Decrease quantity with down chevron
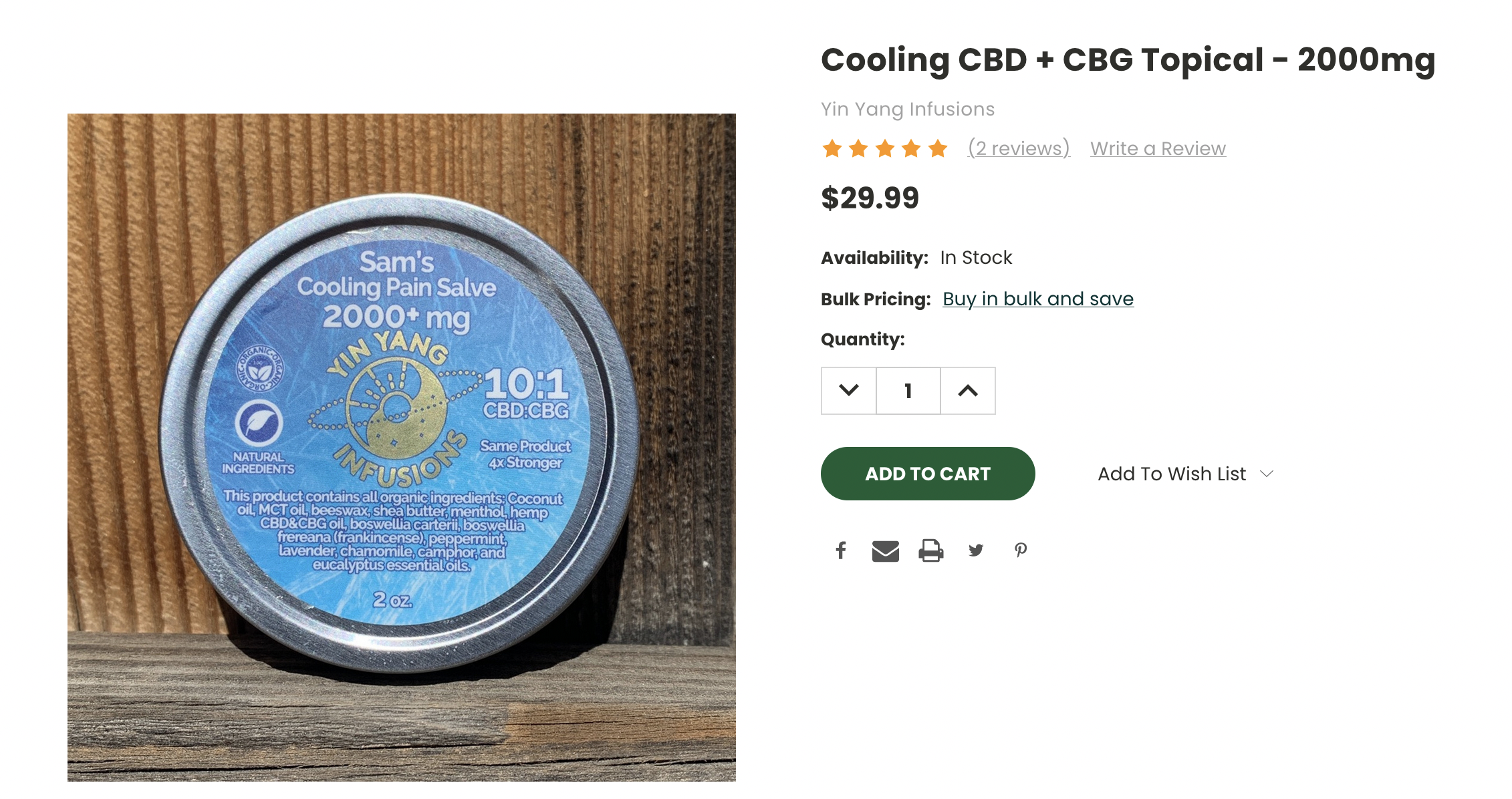This screenshot has height=799, width=1512. coord(849,391)
